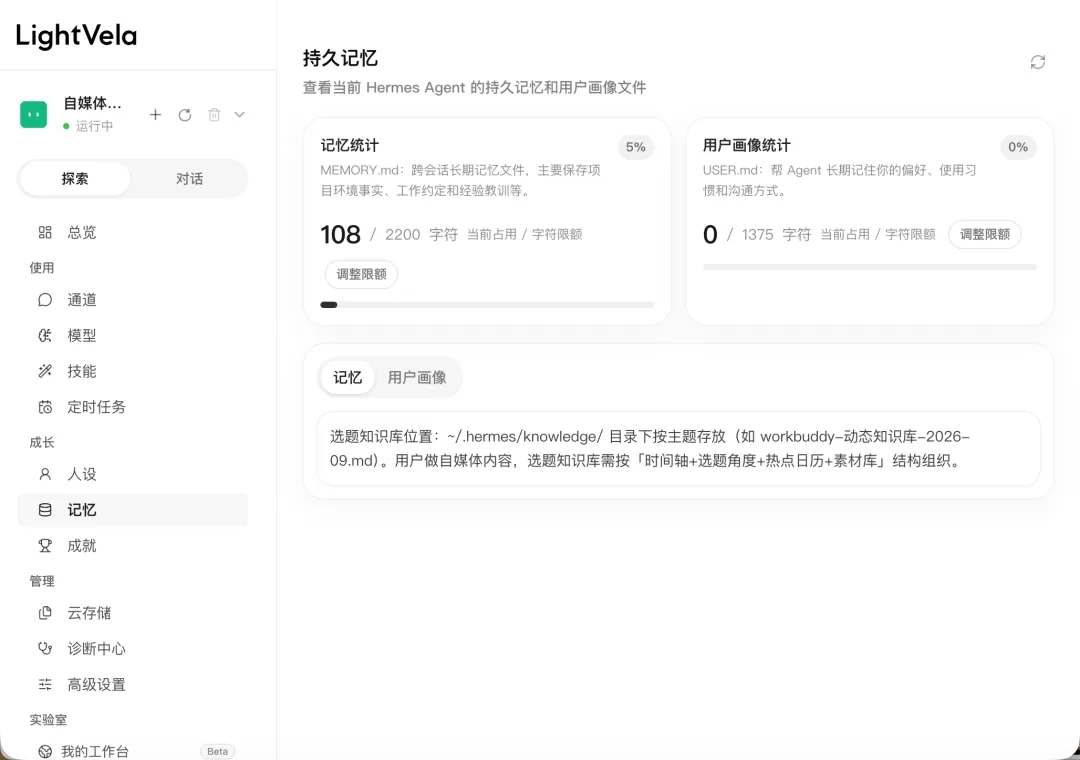Click the 成就 trophy icon
Viewport: 1080px width, 760px height.
(x=45, y=546)
